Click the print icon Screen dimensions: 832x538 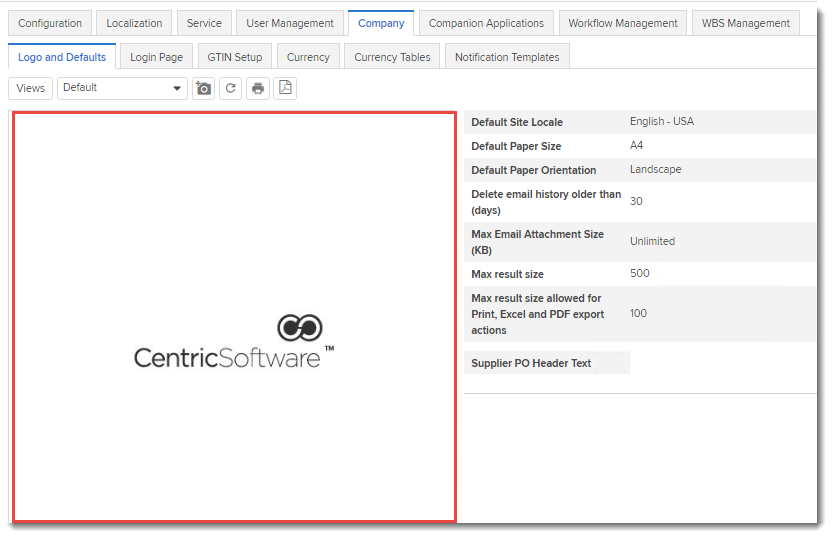click(258, 88)
